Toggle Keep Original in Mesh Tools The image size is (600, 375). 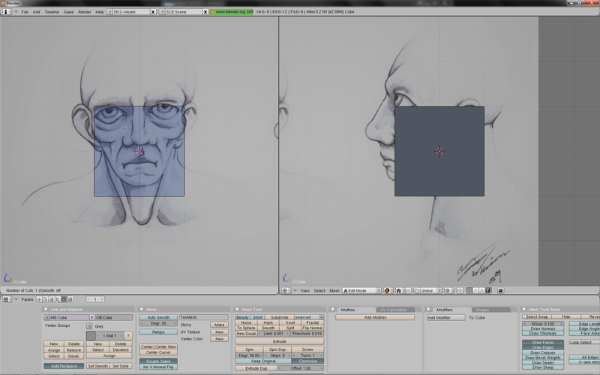pyautogui.click(x=263, y=361)
